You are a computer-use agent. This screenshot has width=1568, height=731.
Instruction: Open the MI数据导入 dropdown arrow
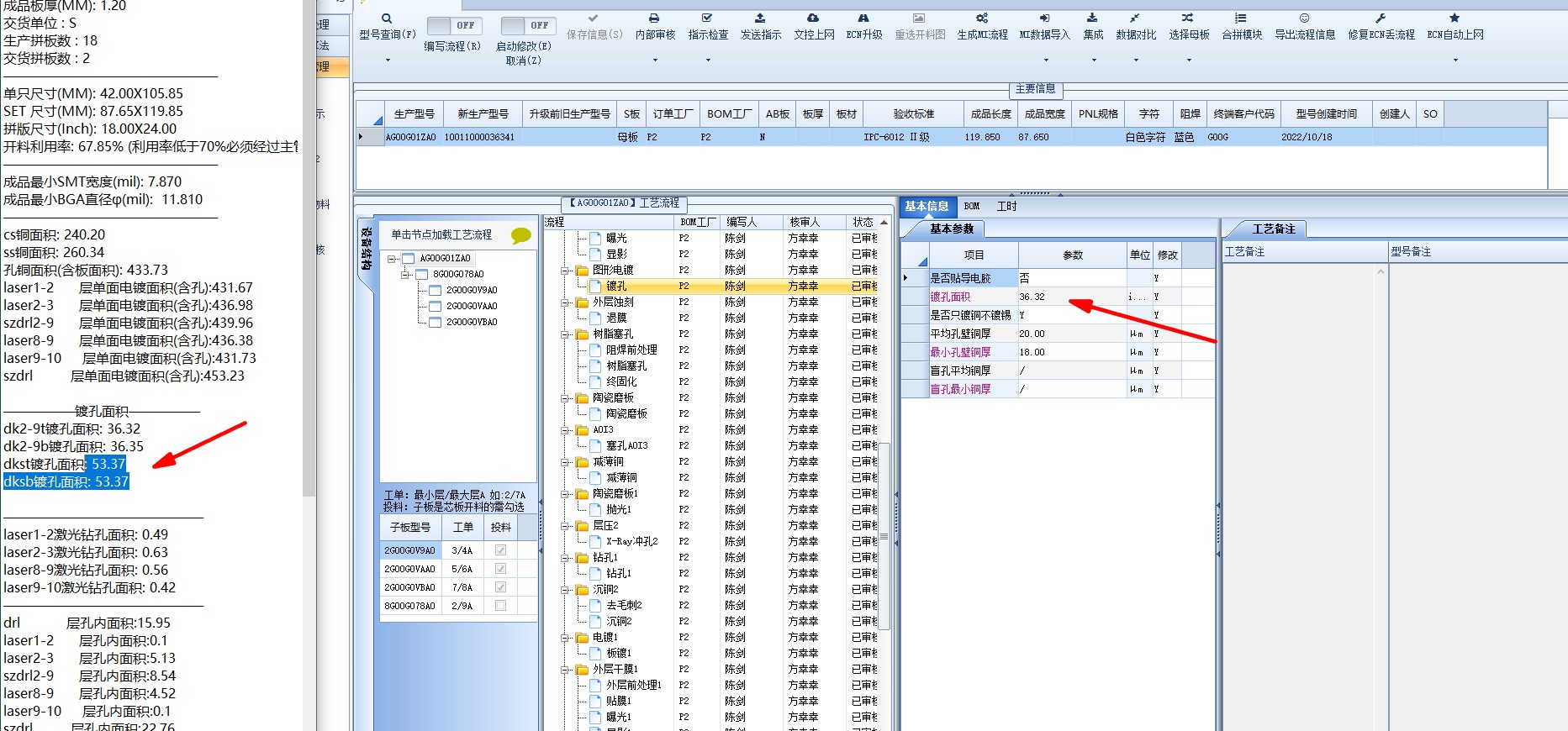point(1045,60)
